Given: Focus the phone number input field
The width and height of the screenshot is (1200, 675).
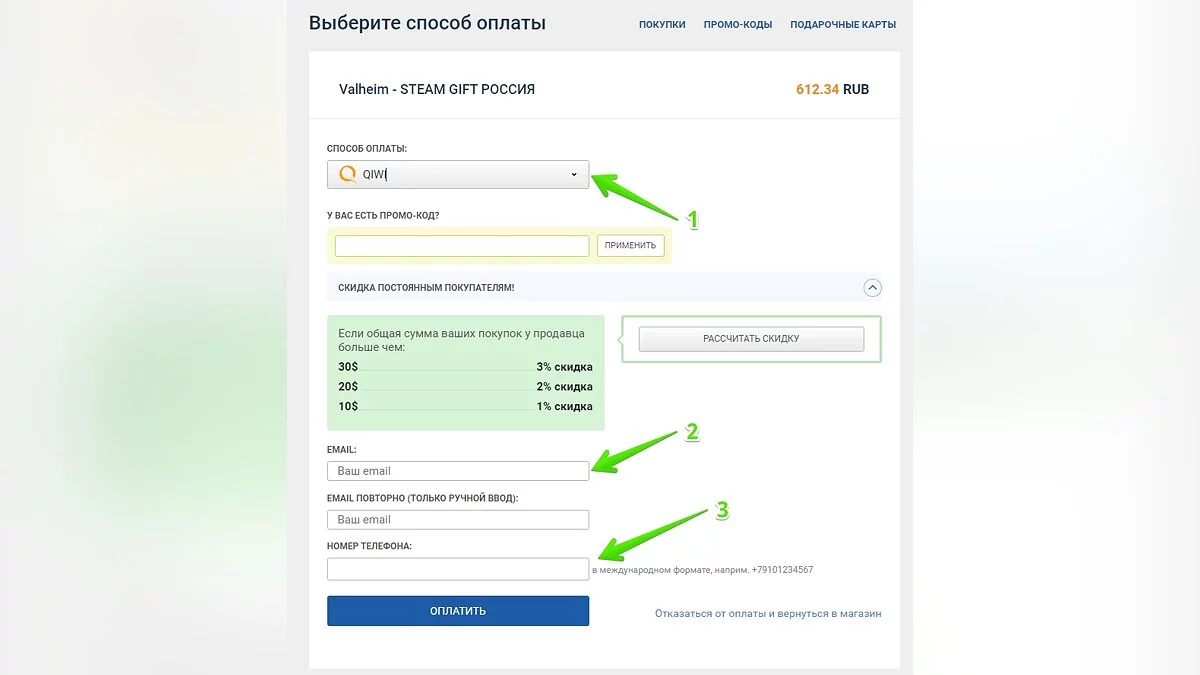Looking at the screenshot, I should pos(458,569).
